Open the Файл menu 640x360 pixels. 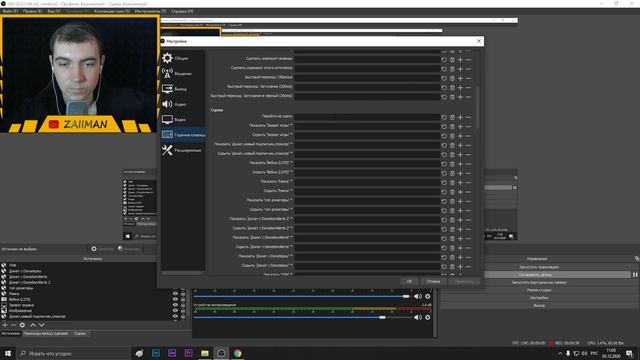click(x=10, y=11)
